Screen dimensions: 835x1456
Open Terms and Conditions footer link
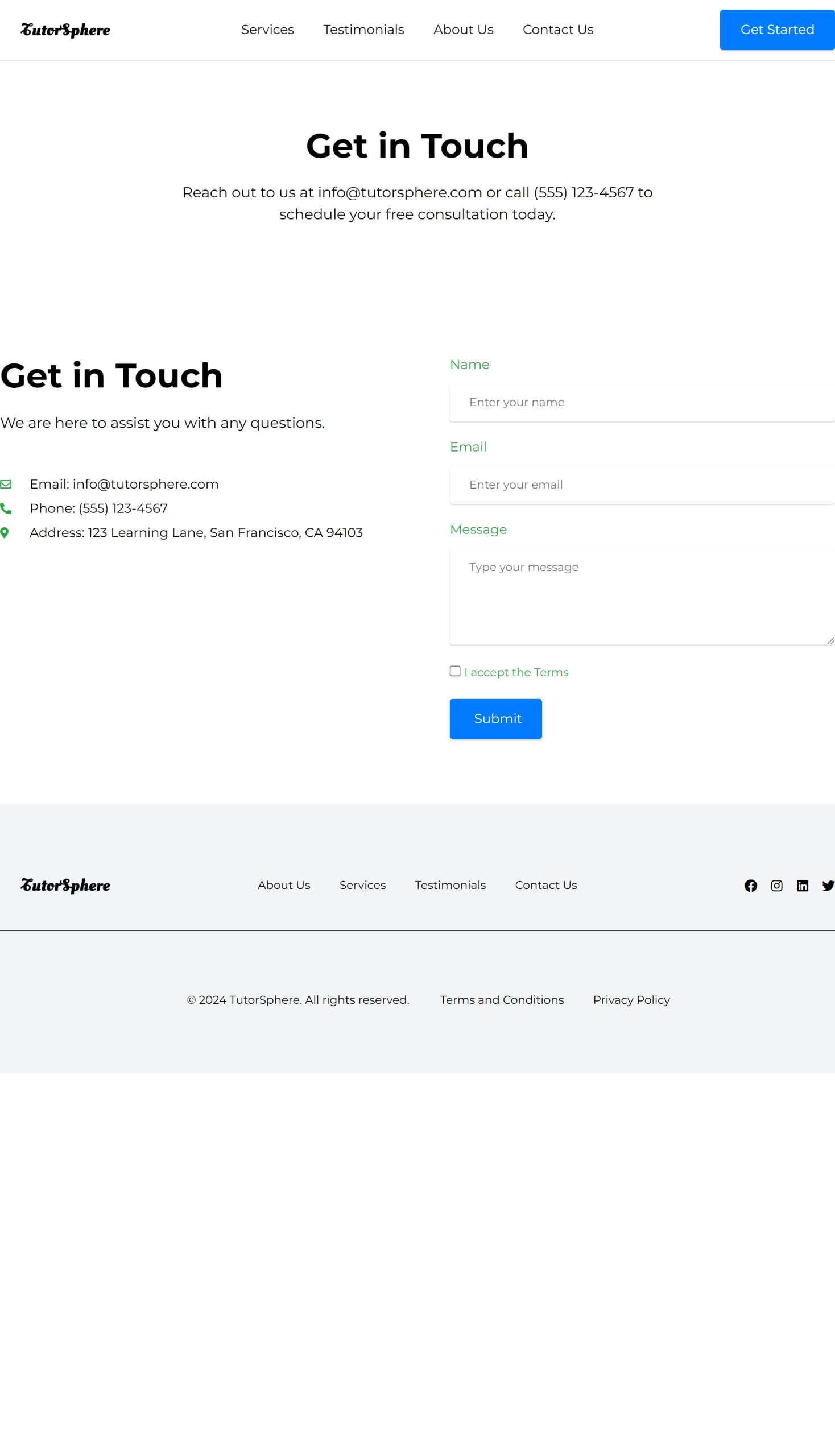(502, 999)
